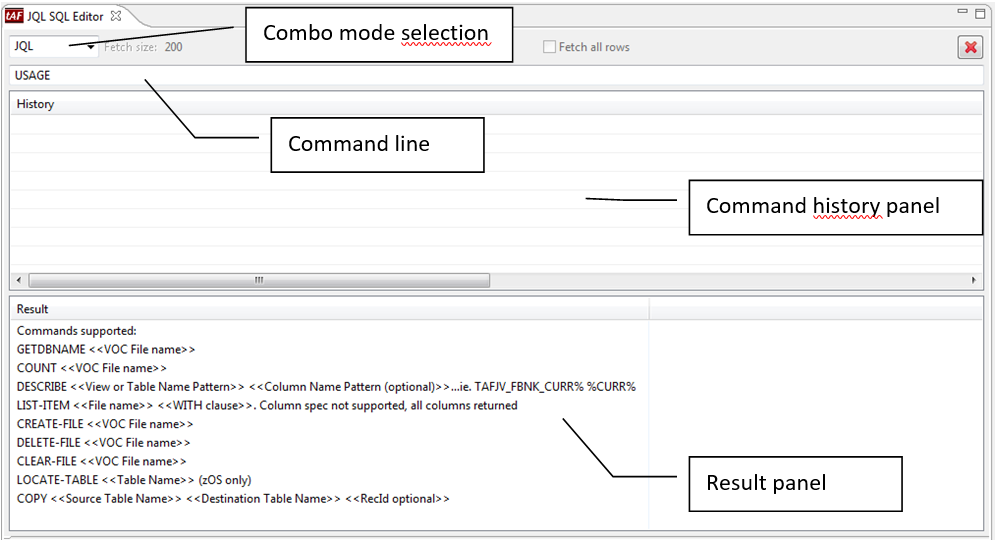Click the red X clear button
Image resolution: width=998 pixels, height=547 pixels.
coord(969,47)
